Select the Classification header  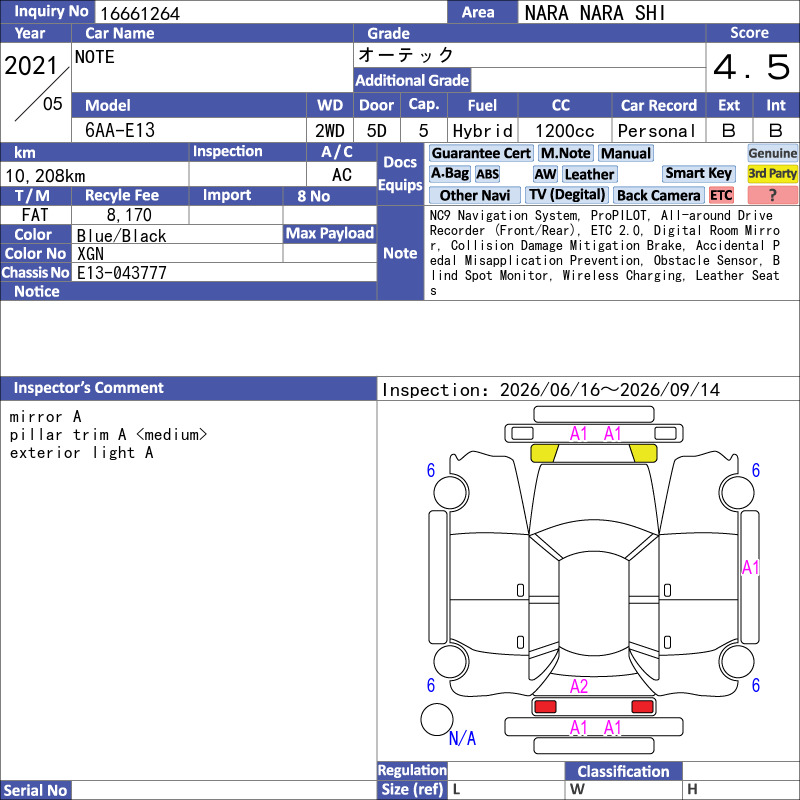pos(623,771)
